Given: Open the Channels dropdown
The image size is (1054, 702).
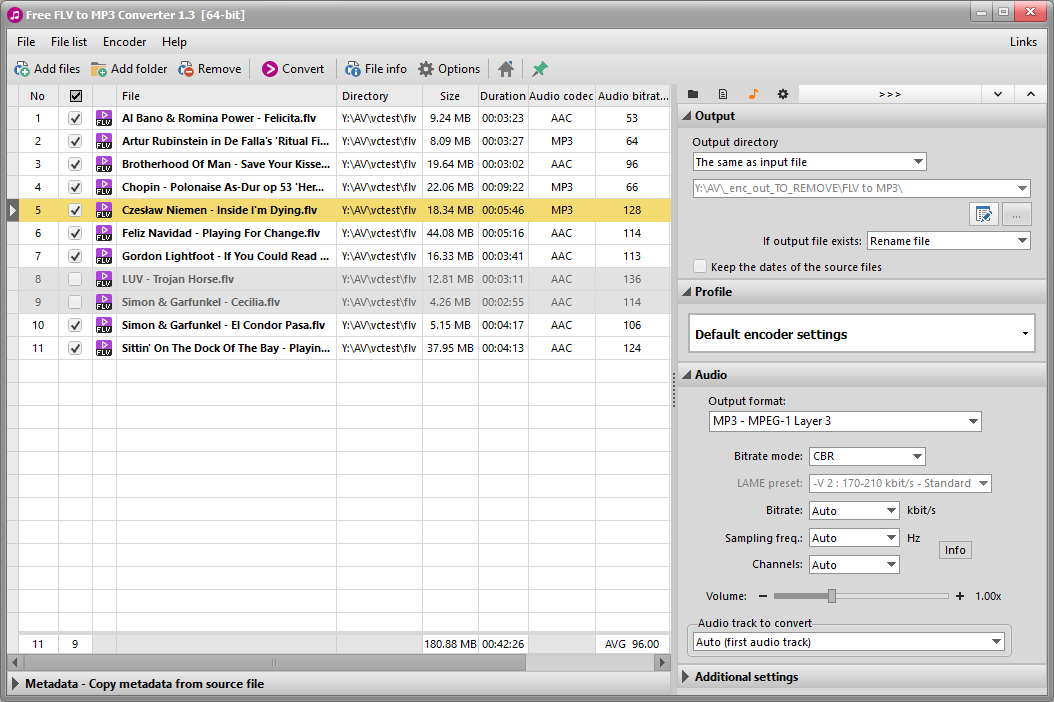Looking at the screenshot, I should 854,565.
